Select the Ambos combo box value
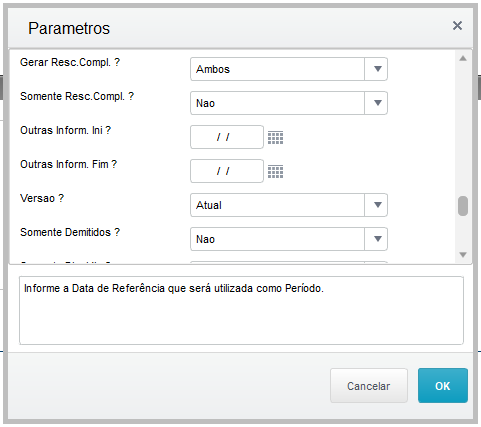 [x=289, y=69]
